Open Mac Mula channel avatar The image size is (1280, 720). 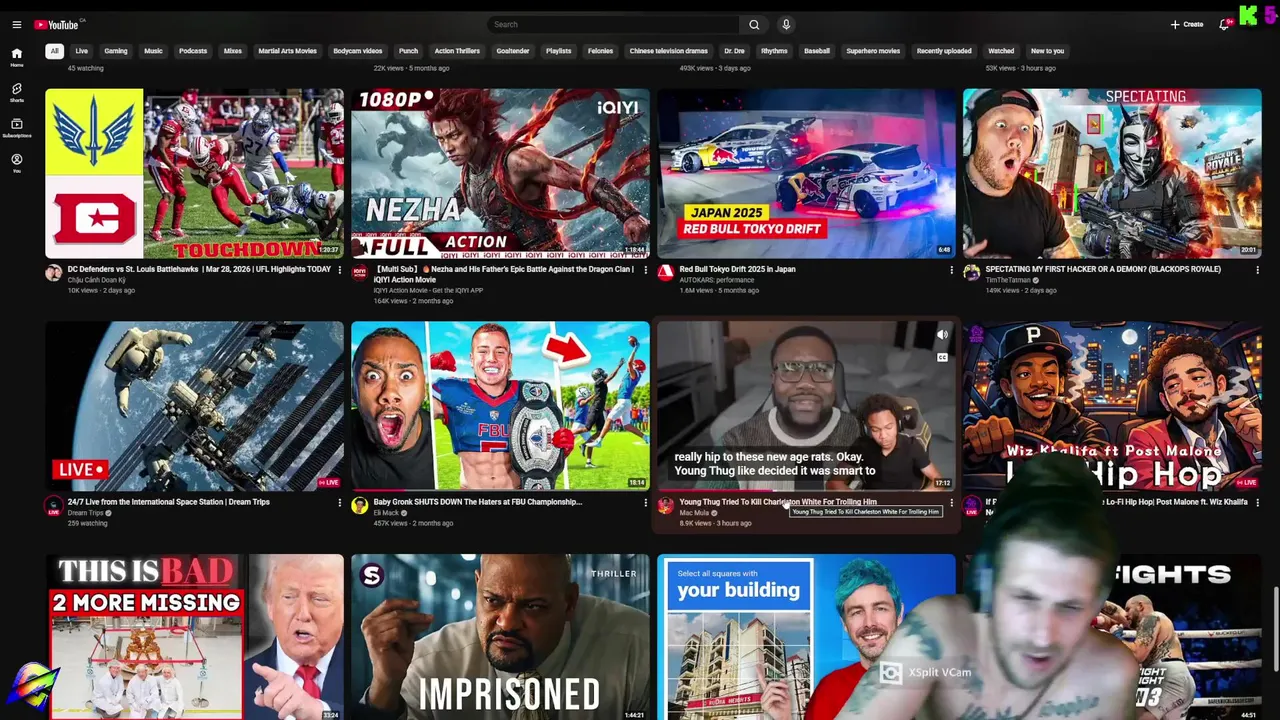665,506
